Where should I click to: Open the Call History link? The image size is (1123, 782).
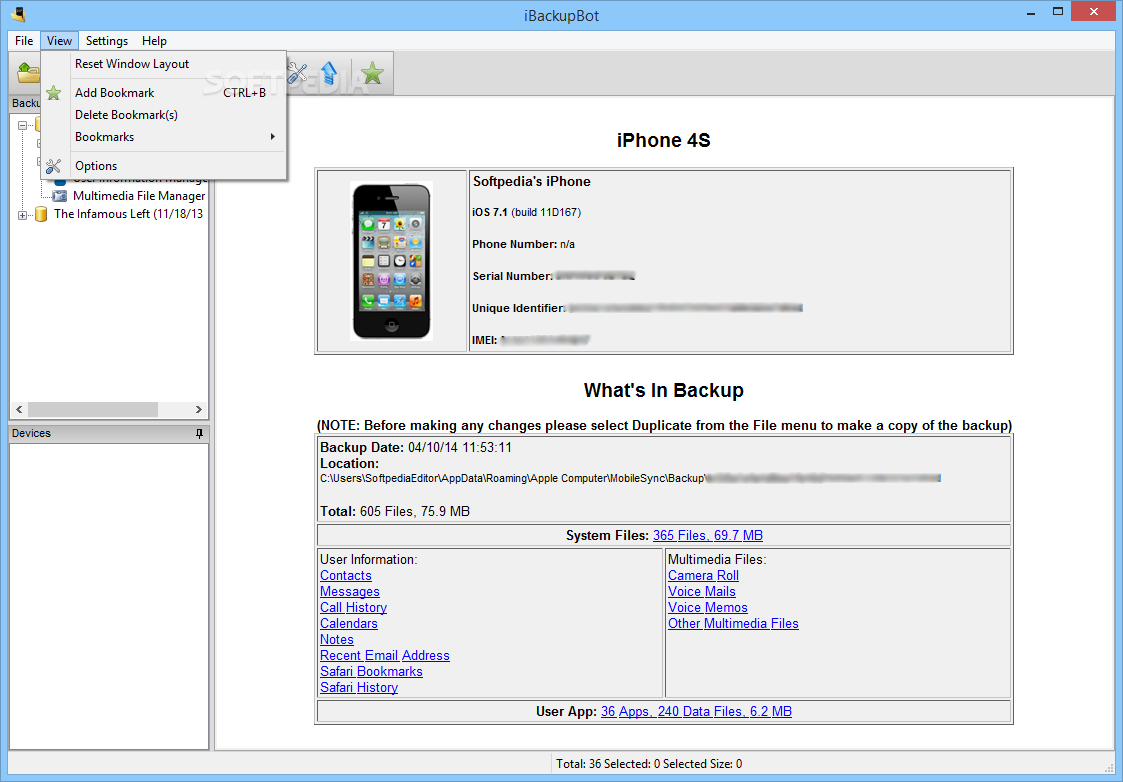tap(353, 607)
